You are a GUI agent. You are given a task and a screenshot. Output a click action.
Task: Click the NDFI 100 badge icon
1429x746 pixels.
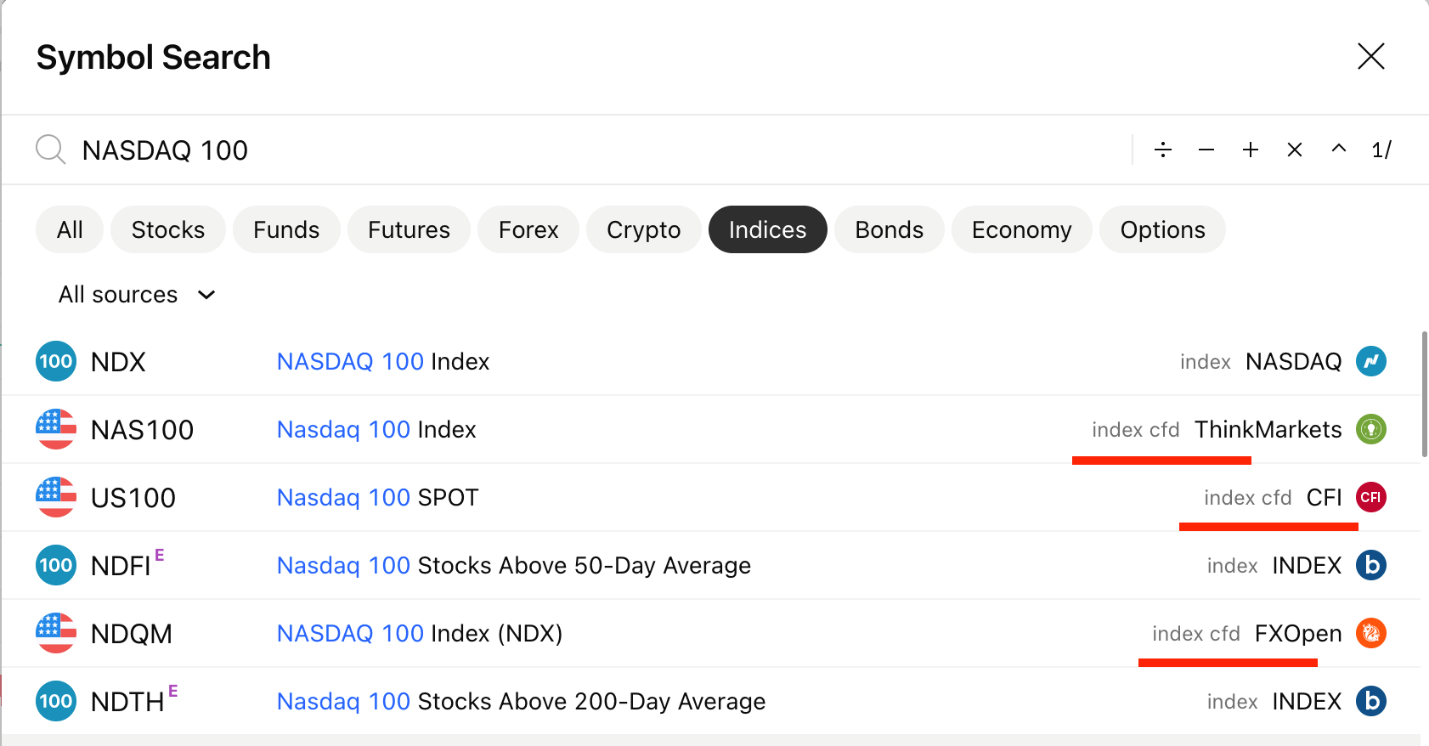(56, 565)
